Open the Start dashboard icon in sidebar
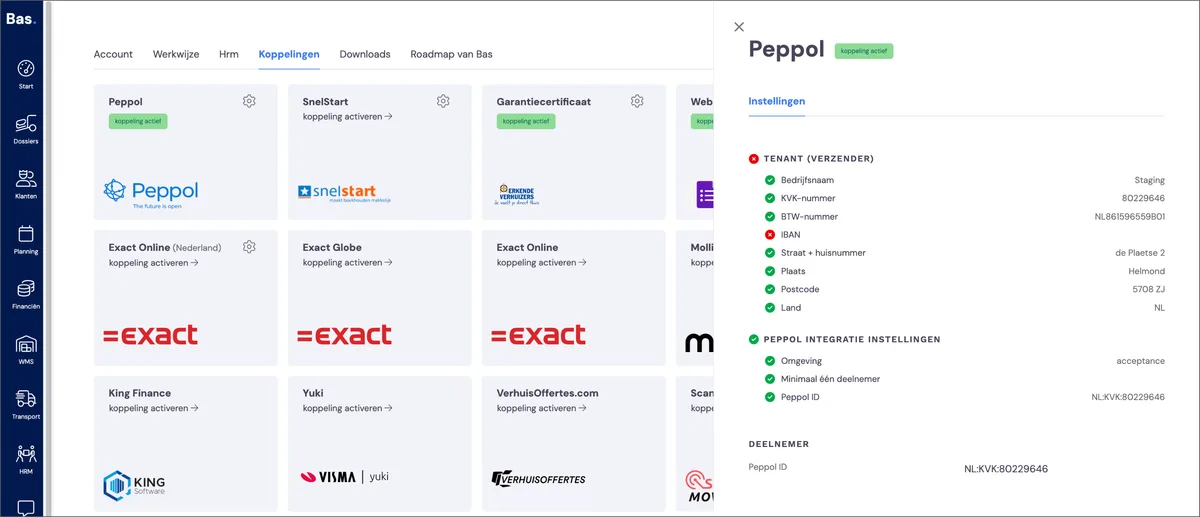This screenshot has height=517, width=1200. click(26, 69)
